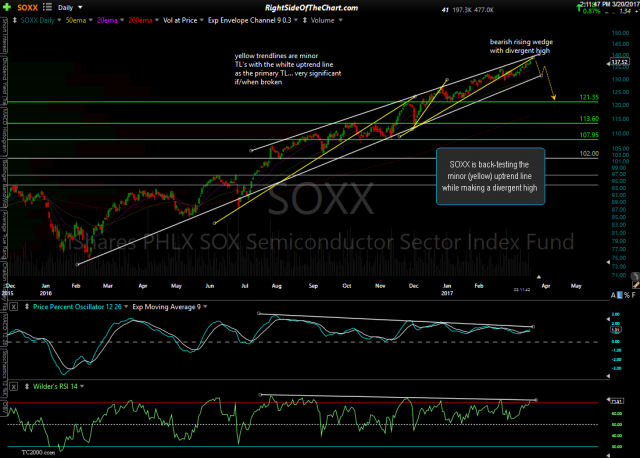Click the TC2000.com label
This screenshot has width=640, height=458.
pos(38,452)
